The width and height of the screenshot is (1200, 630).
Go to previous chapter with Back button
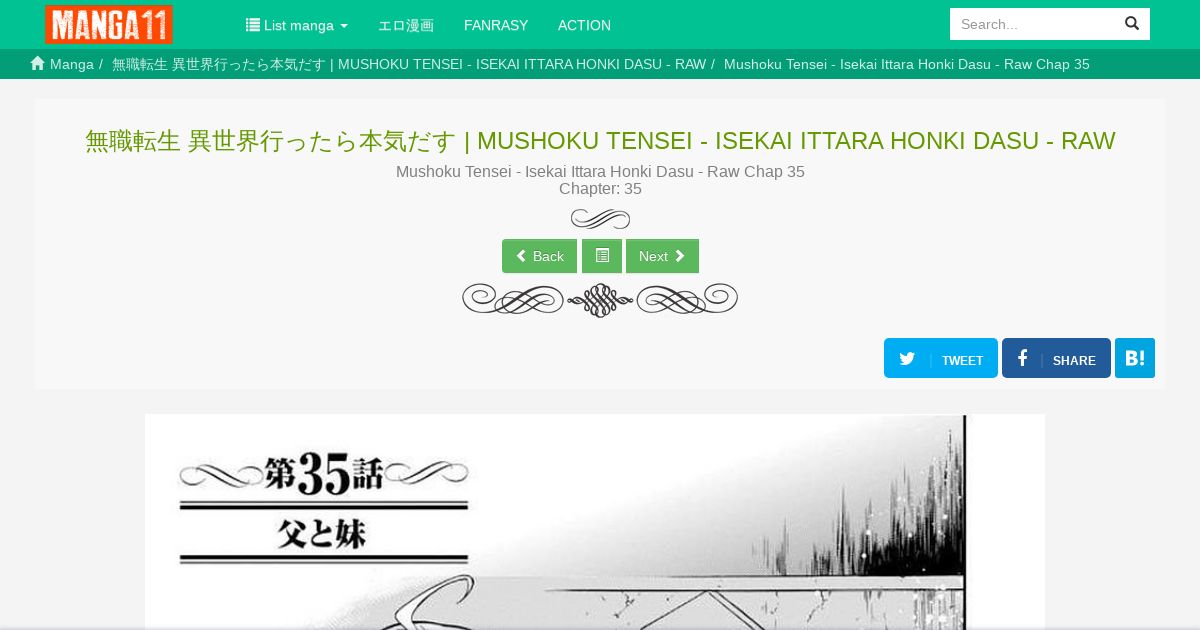click(539, 256)
